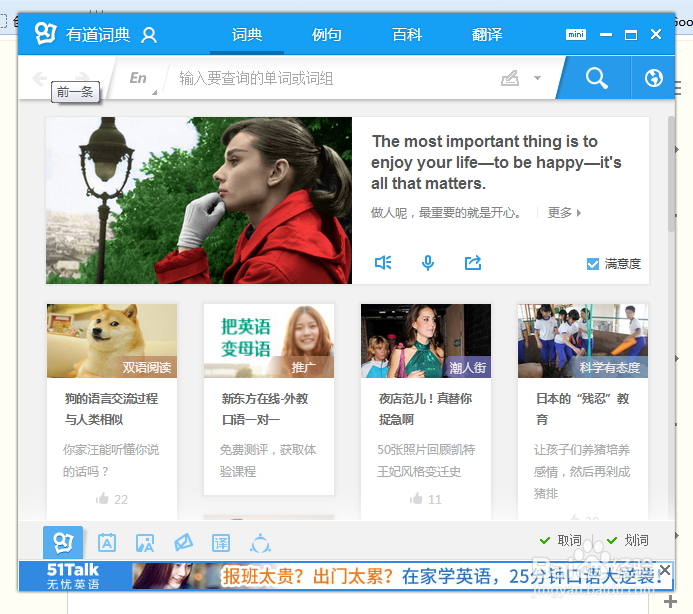The height and width of the screenshot is (614, 693).
Task: Open the pen writing tool icon
Action: pos(183,542)
